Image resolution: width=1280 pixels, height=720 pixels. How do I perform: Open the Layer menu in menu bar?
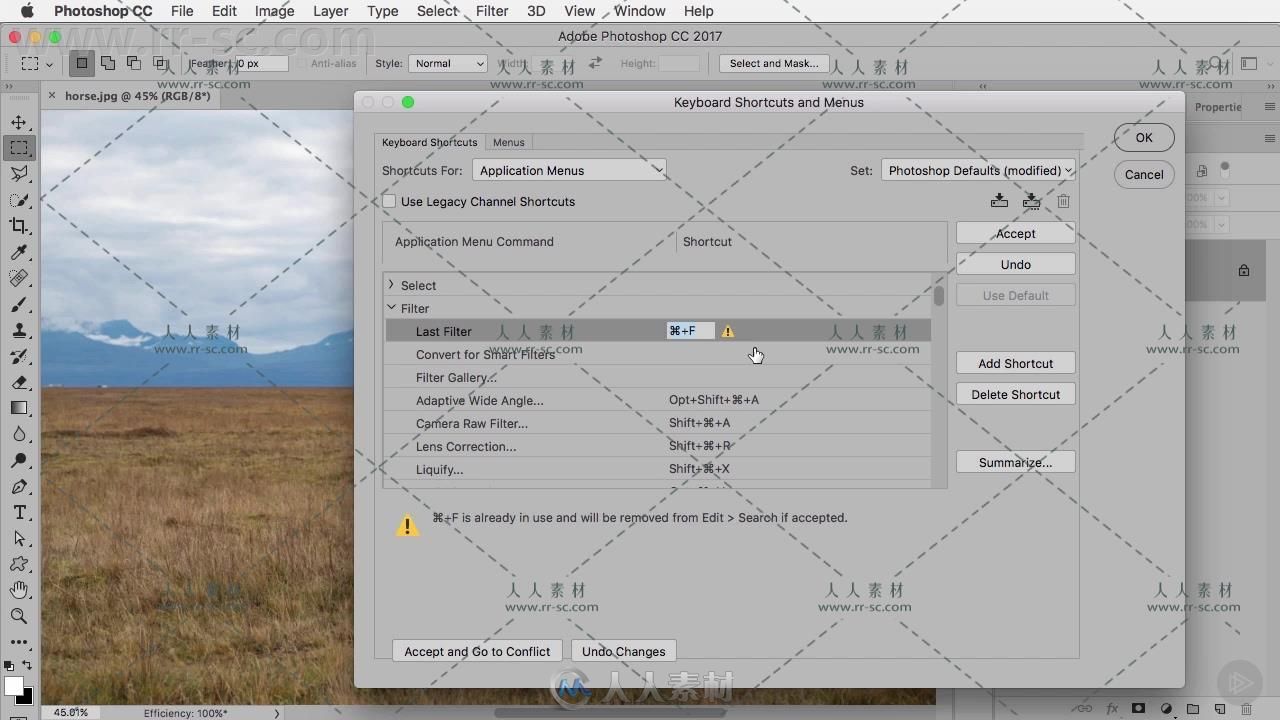tap(330, 11)
